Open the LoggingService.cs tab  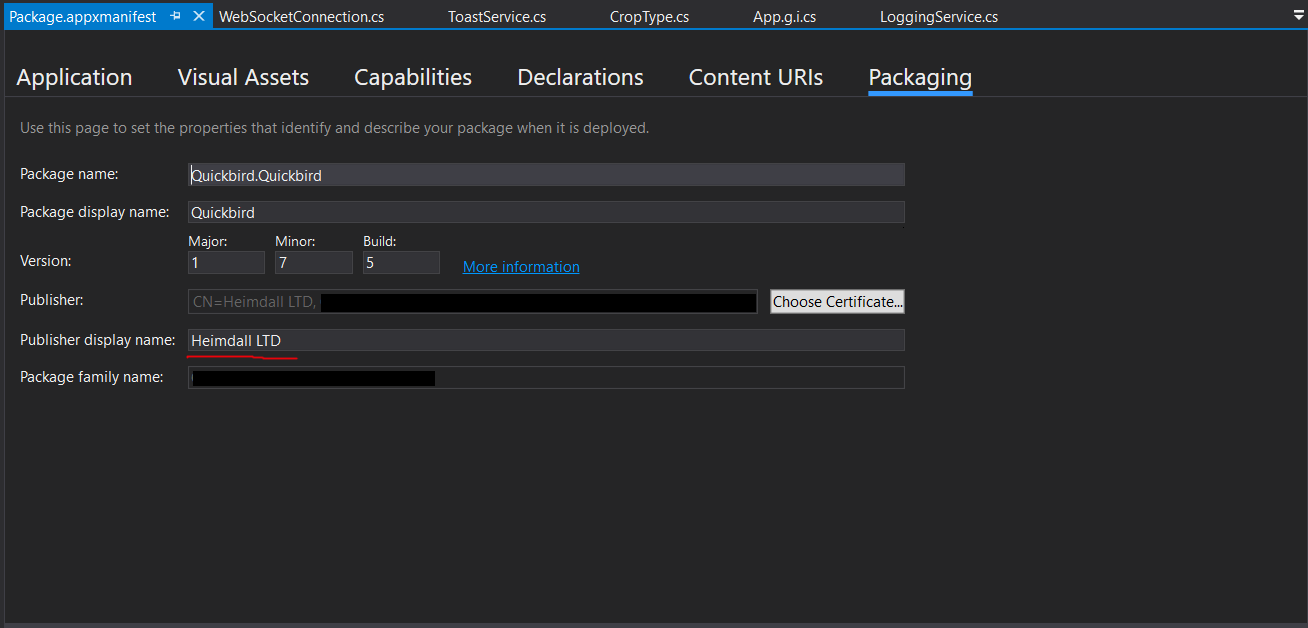(x=938, y=17)
